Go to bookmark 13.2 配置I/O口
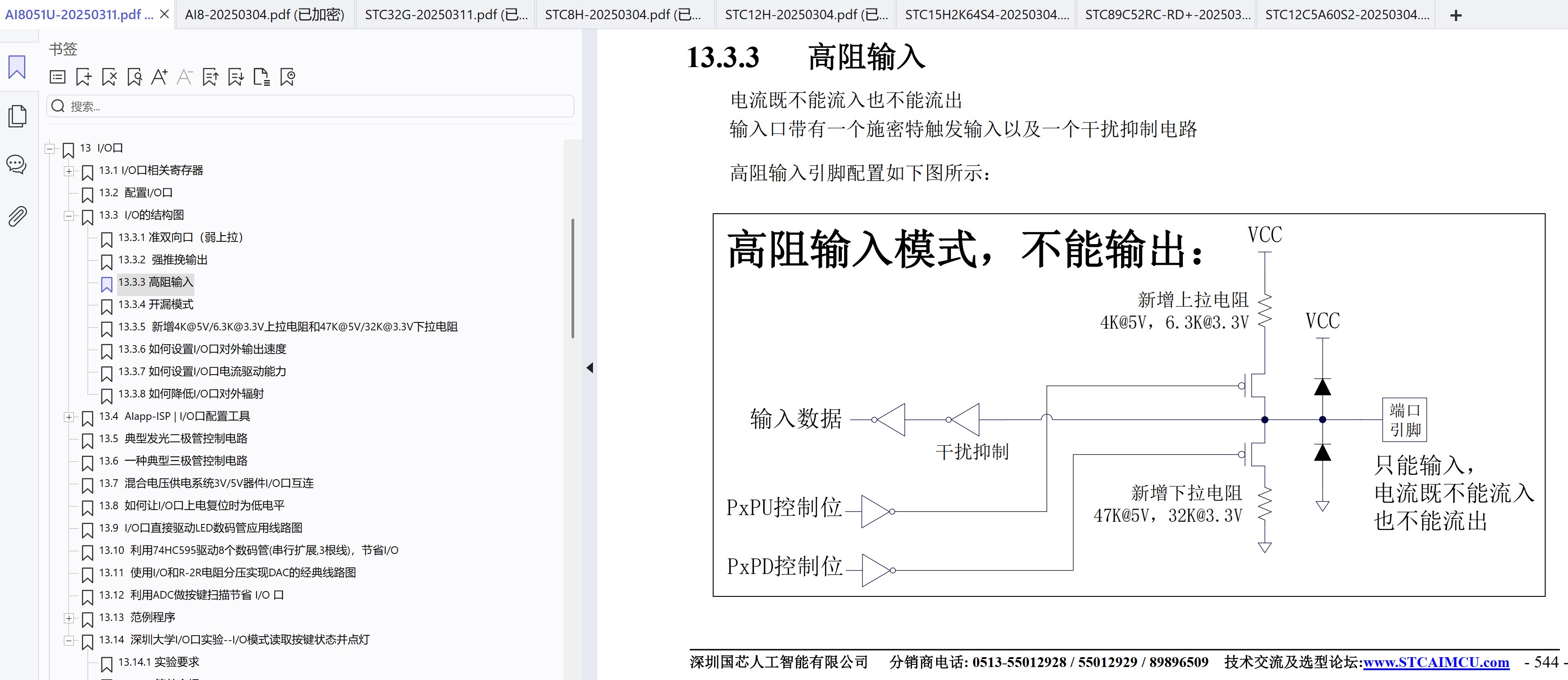The image size is (1568, 680). 136,193
